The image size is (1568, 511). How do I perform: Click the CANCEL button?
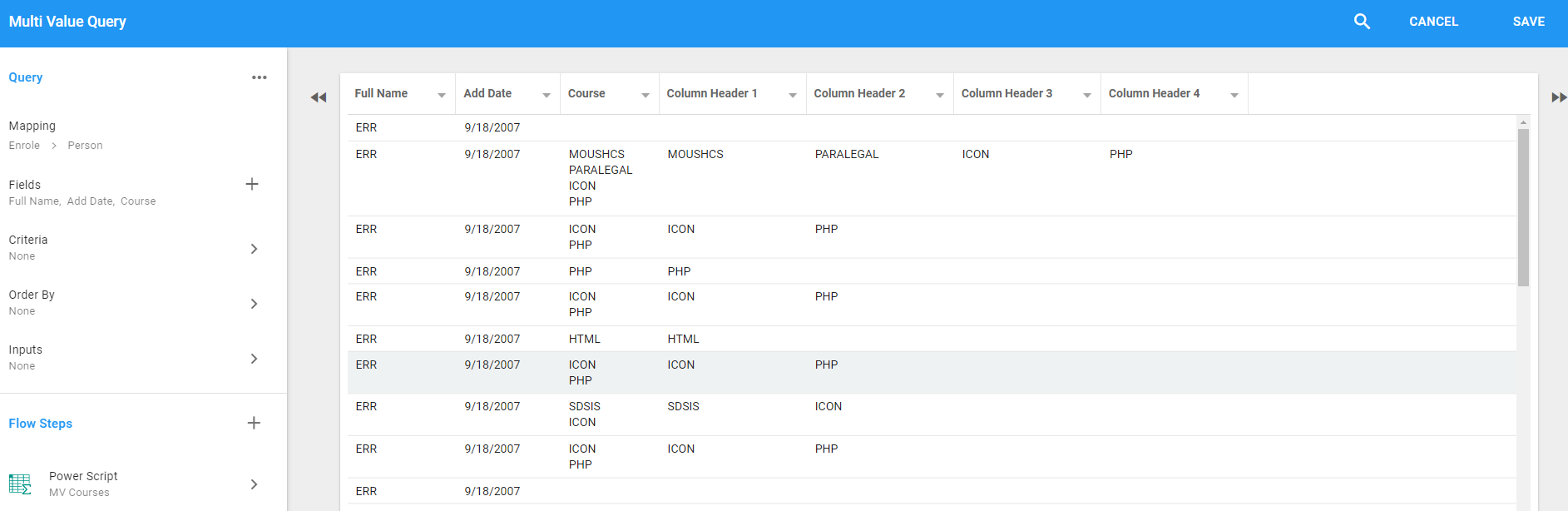tap(1433, 22)
